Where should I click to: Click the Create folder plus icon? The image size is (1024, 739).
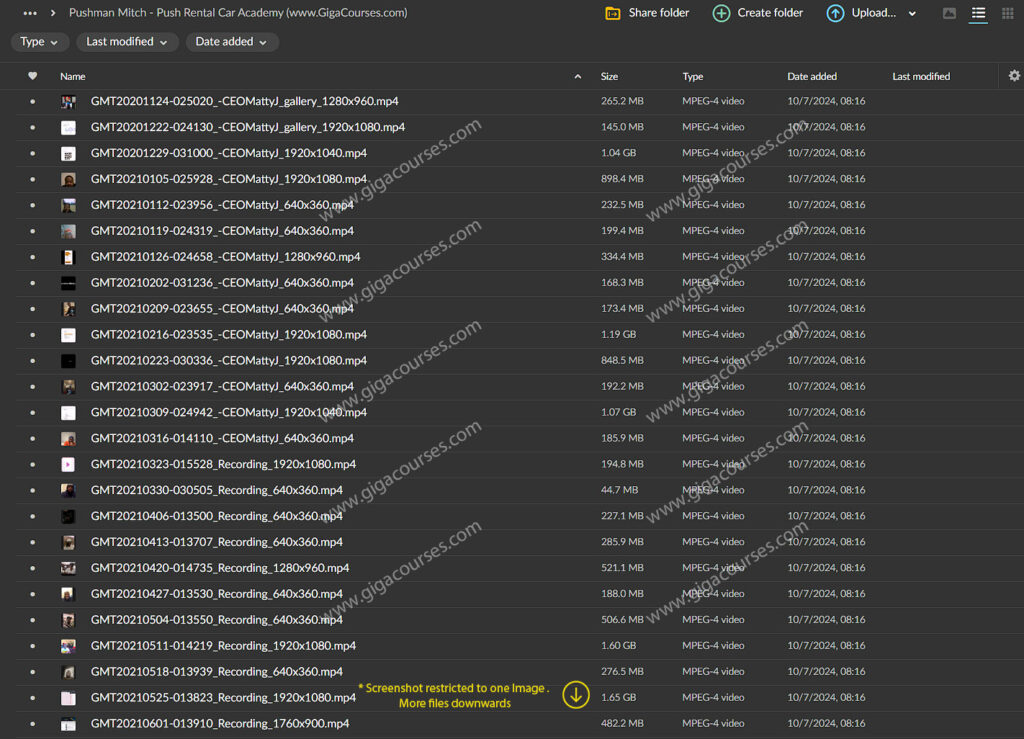pos(721,13)
